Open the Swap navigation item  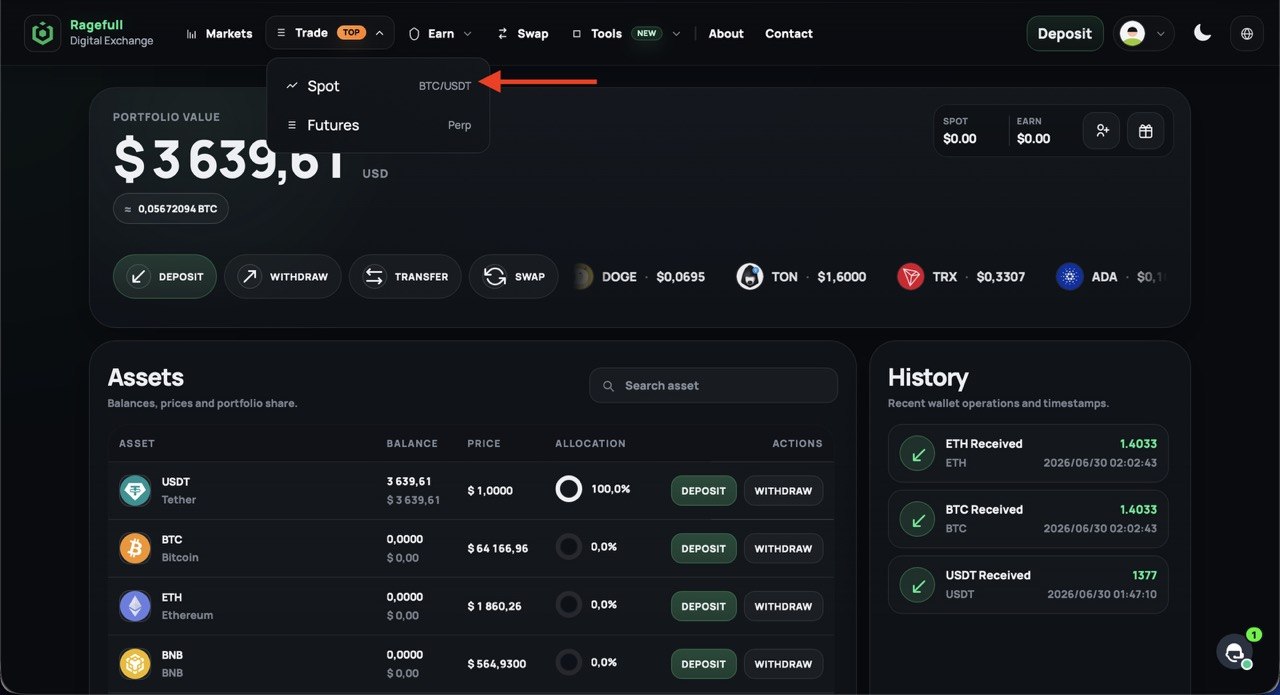pyautogui.click(x=523, y=33)
